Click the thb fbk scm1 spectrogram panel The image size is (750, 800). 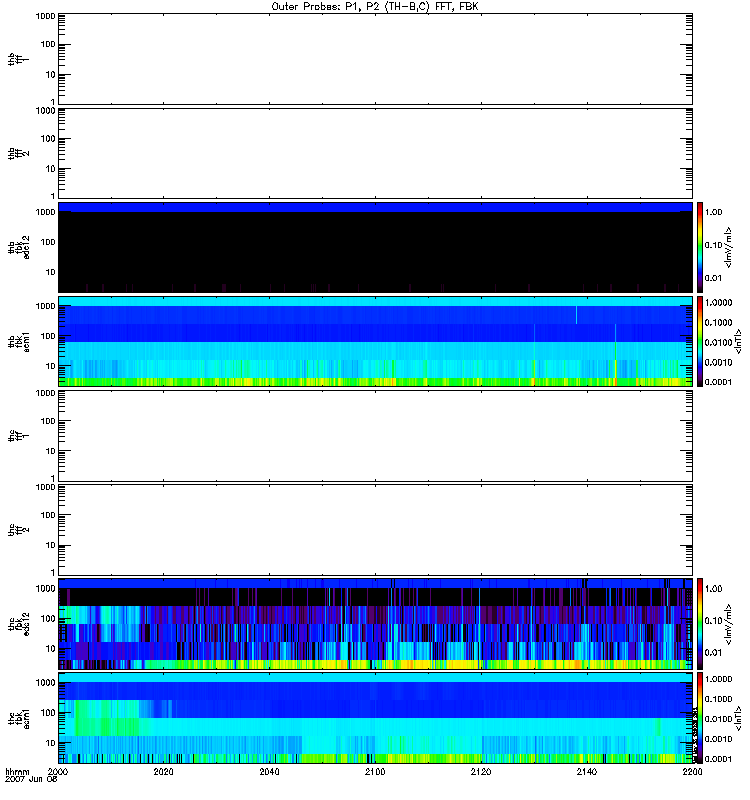point(375,342)
